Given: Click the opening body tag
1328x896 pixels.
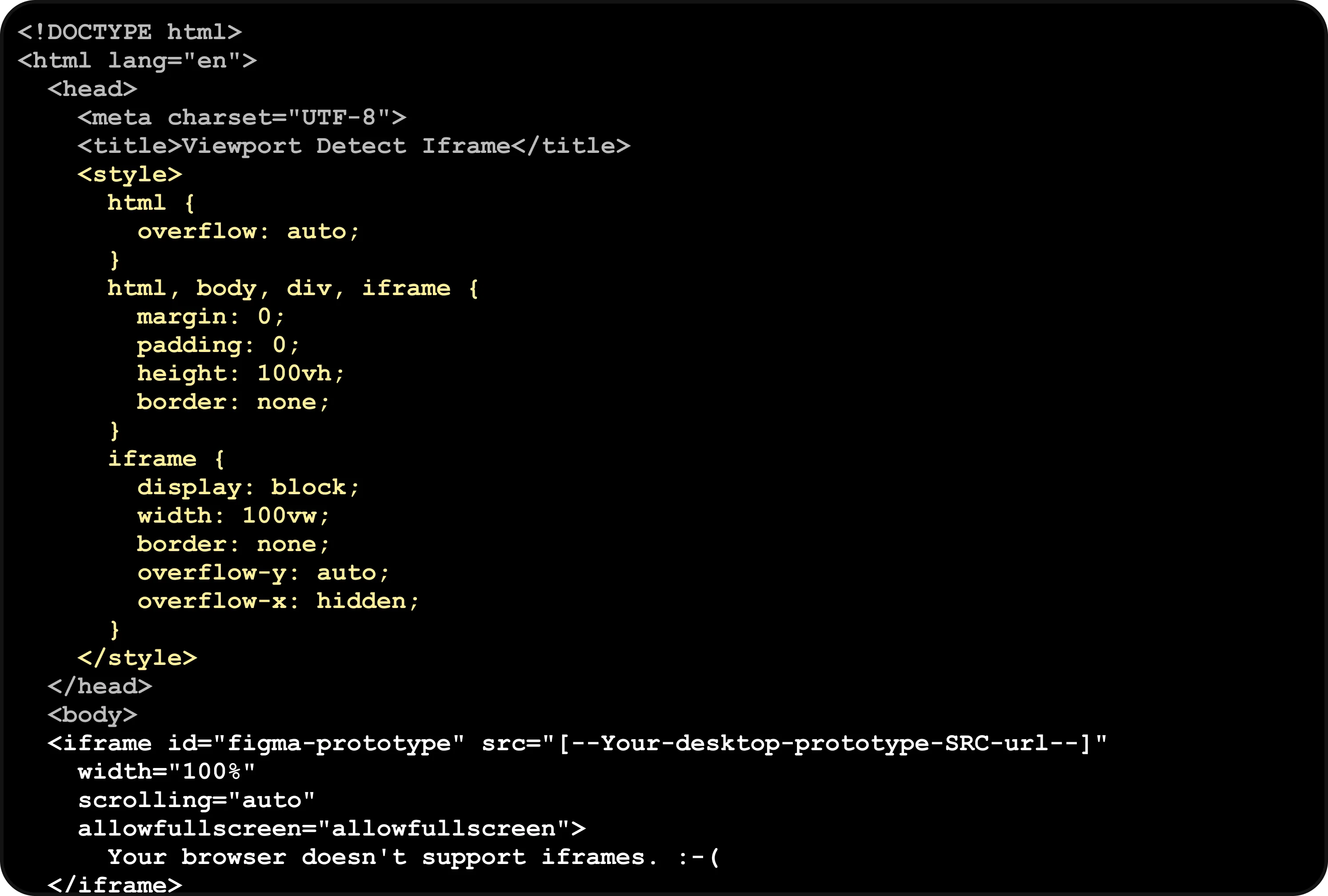Looking at the screenshot, I should click(x=92, y=715).
